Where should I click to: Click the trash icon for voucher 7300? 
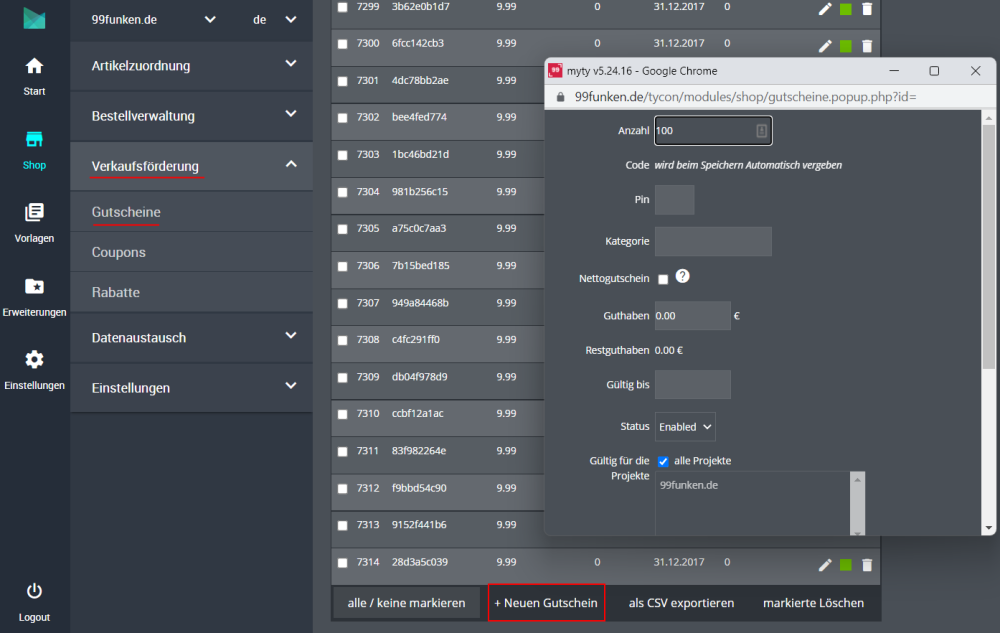[867, 45]
